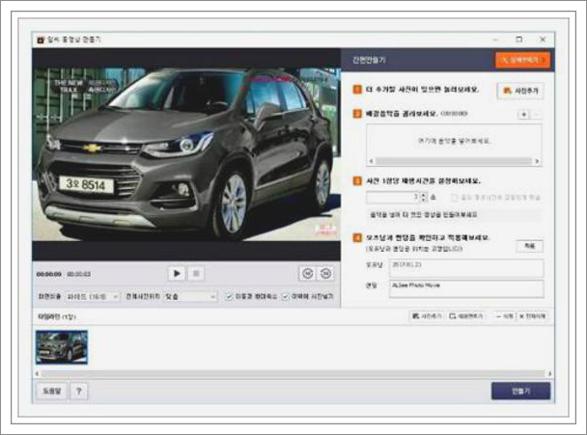Click timeline toolbar delete button
Image resolution: width=587 pixels, height=435 pixels.
[505, 316]
